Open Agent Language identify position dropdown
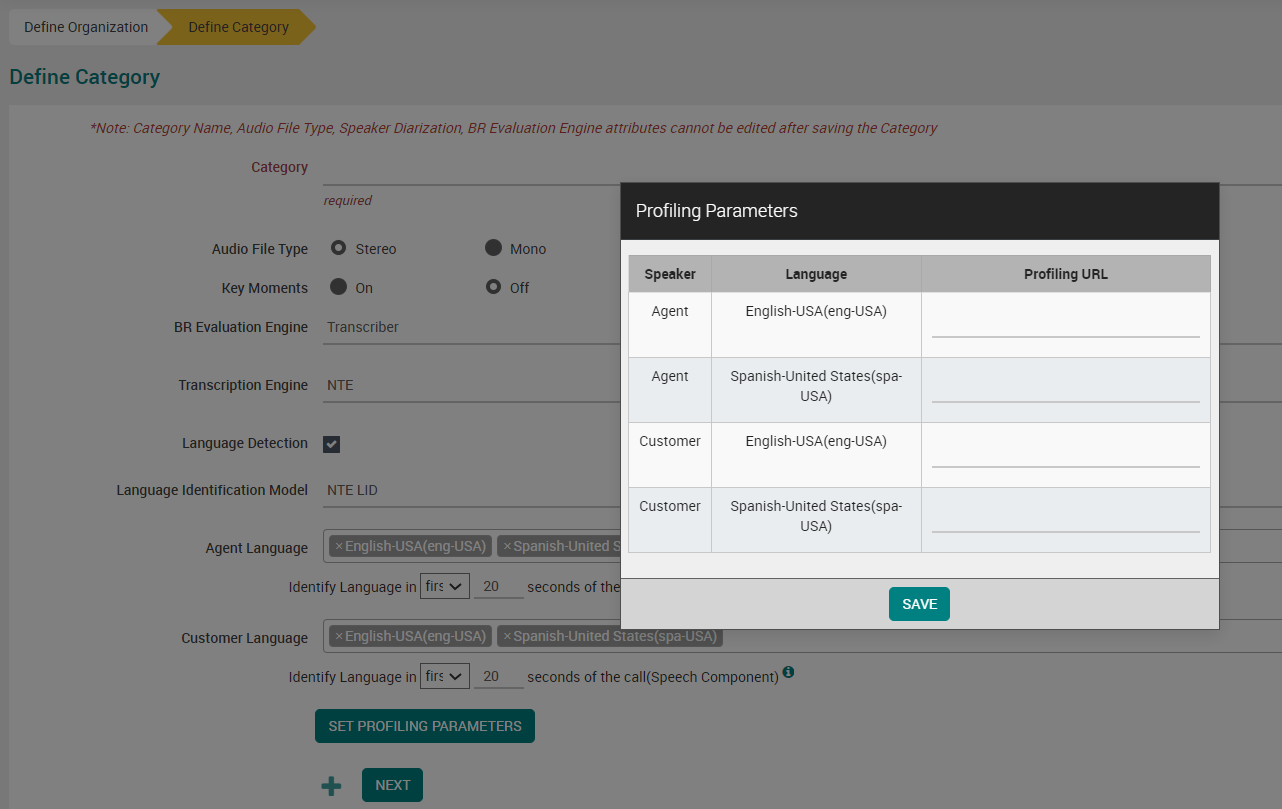This screenshot has width=1282, height=809. pyautogui.click(x=445, y=586)
